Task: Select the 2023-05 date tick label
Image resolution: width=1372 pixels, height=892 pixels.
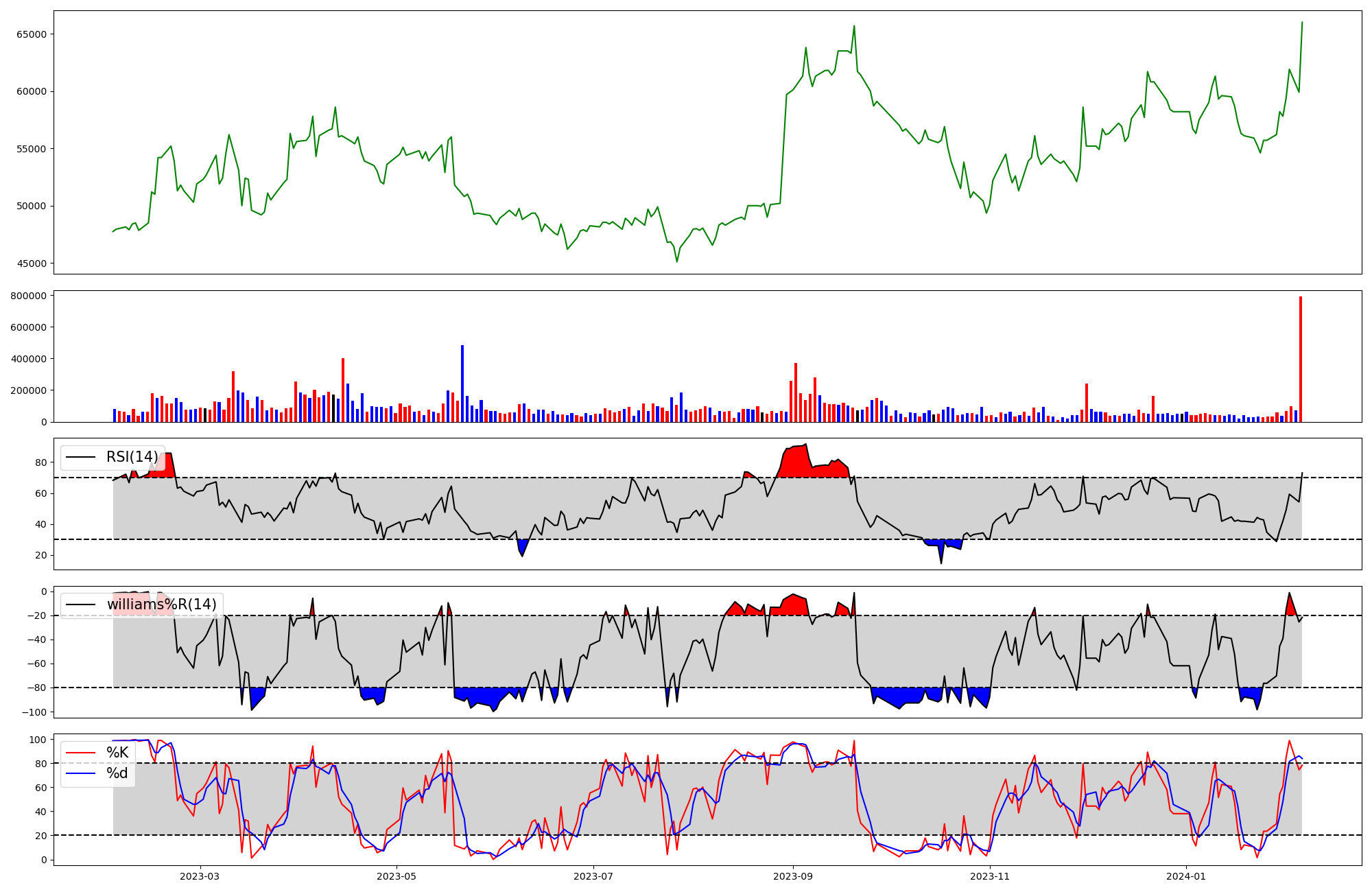Action: [397, 876]
